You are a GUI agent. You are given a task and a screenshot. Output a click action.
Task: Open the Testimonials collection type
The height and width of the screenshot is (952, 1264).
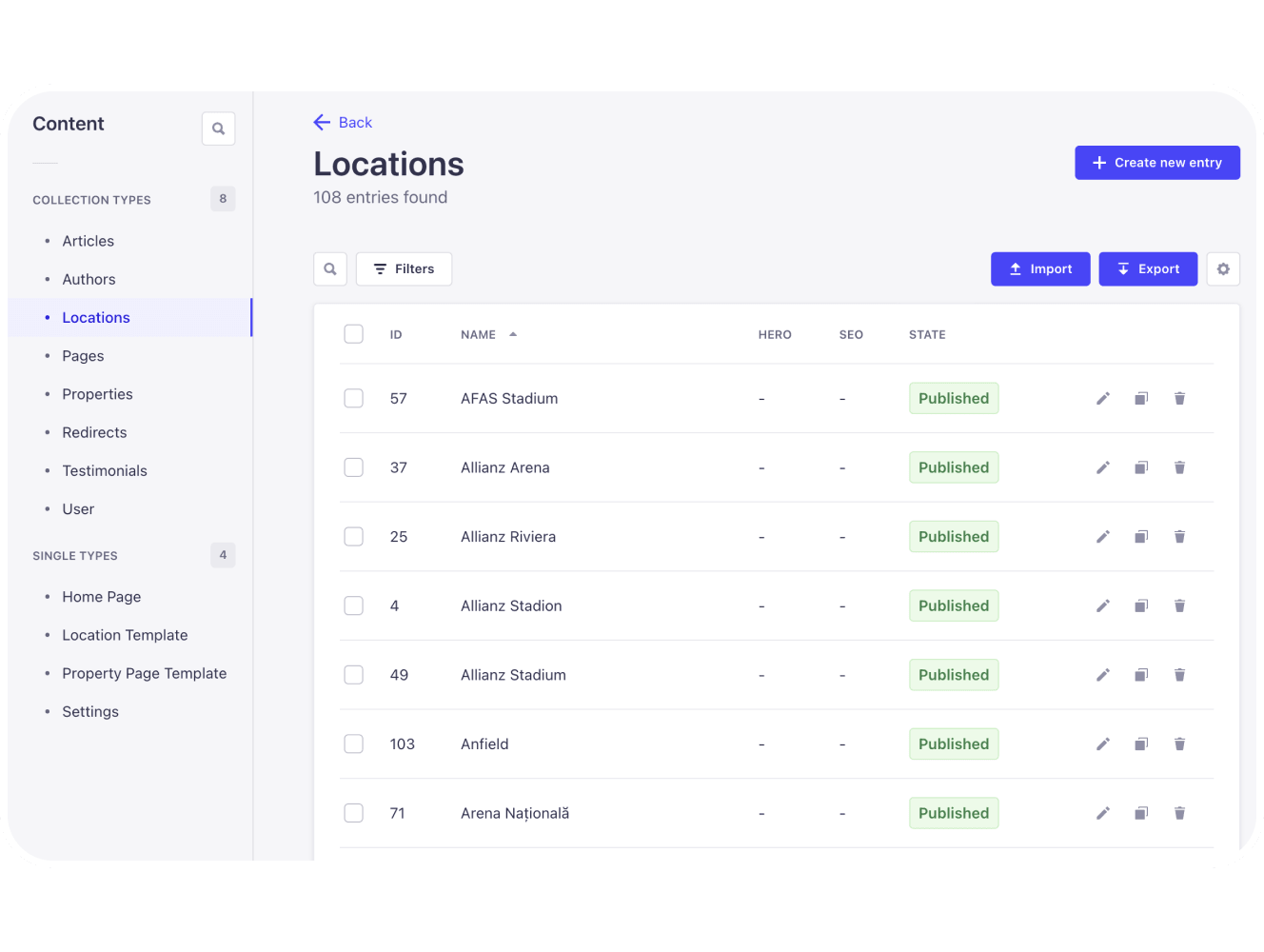[105, 471]
